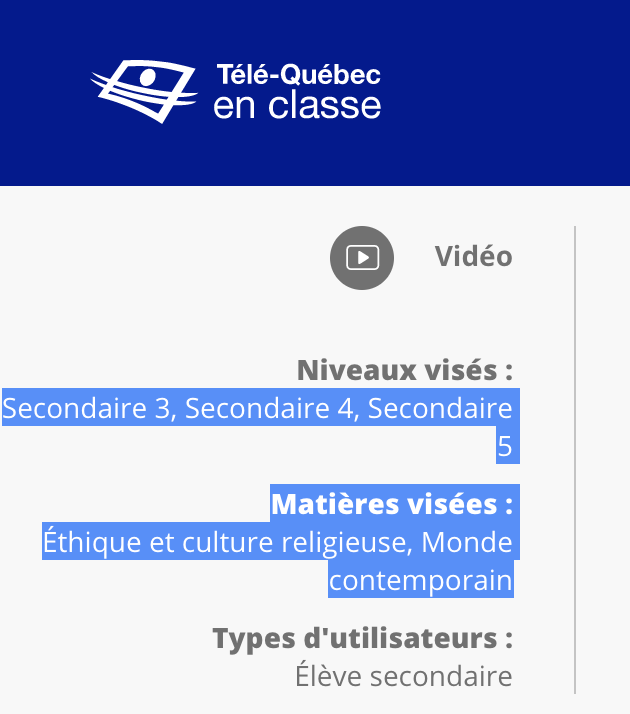Image resolution: width=630 pixels, height=714 pixels.
Task: Click the word 'Monde' in subjects
Action: 467,542
